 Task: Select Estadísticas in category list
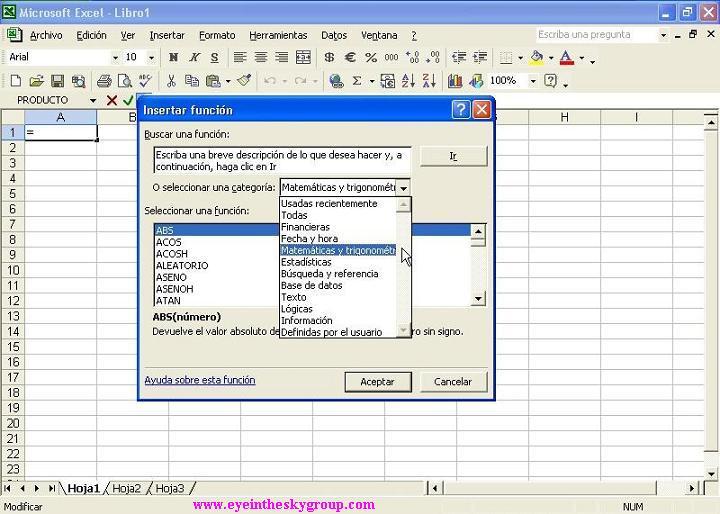pyautogui.click(x=306, y=262)
